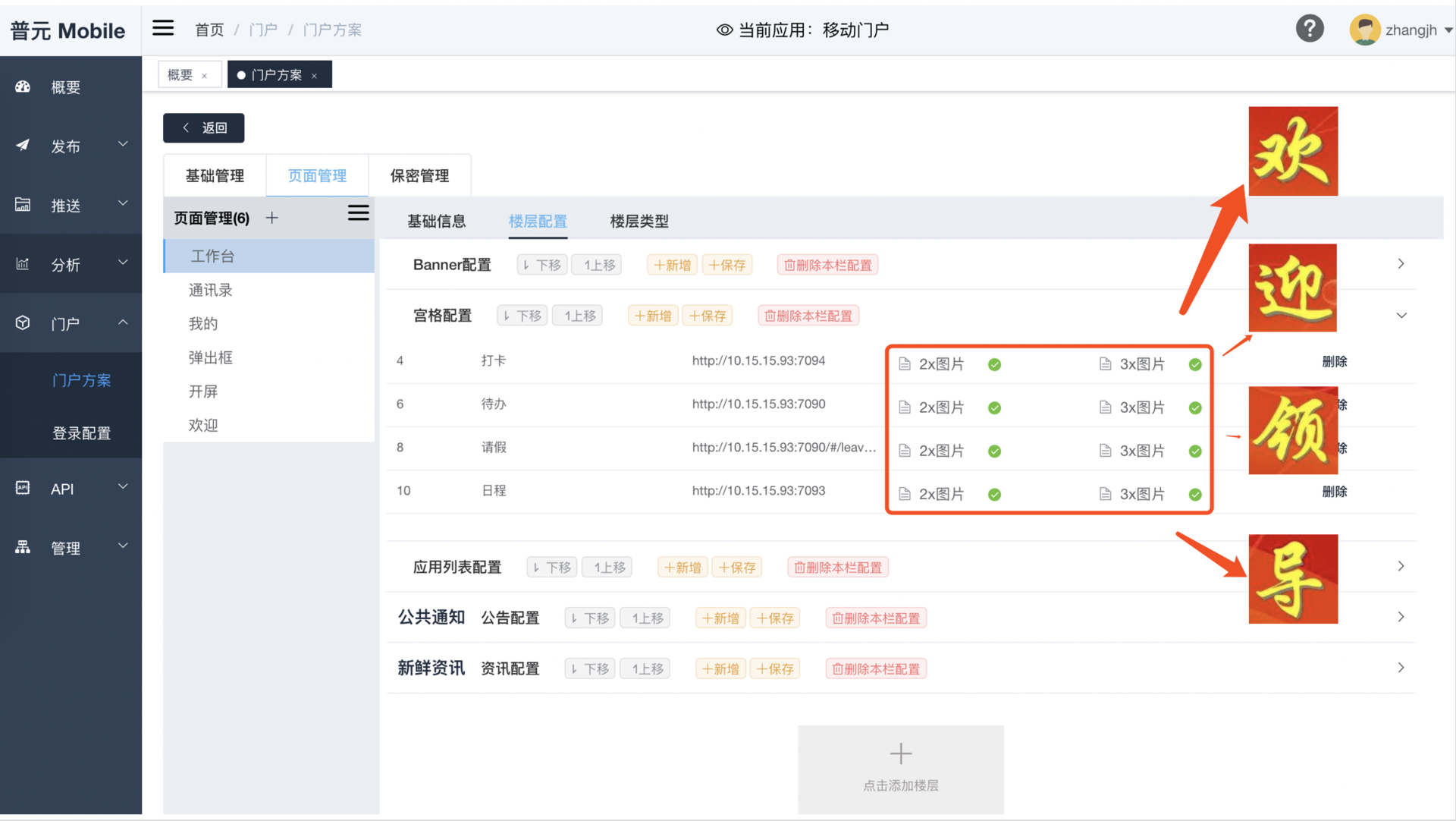The image size is (1456, 821).
Task: Expand the Banner配置 row chevron
Action: click(x=1401, y=264)
